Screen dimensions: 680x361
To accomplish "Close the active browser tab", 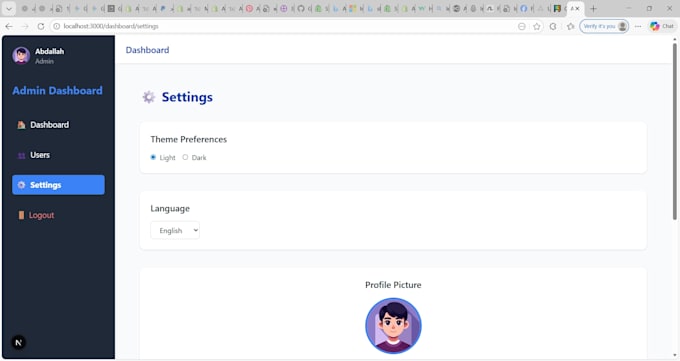I will 578,9.
